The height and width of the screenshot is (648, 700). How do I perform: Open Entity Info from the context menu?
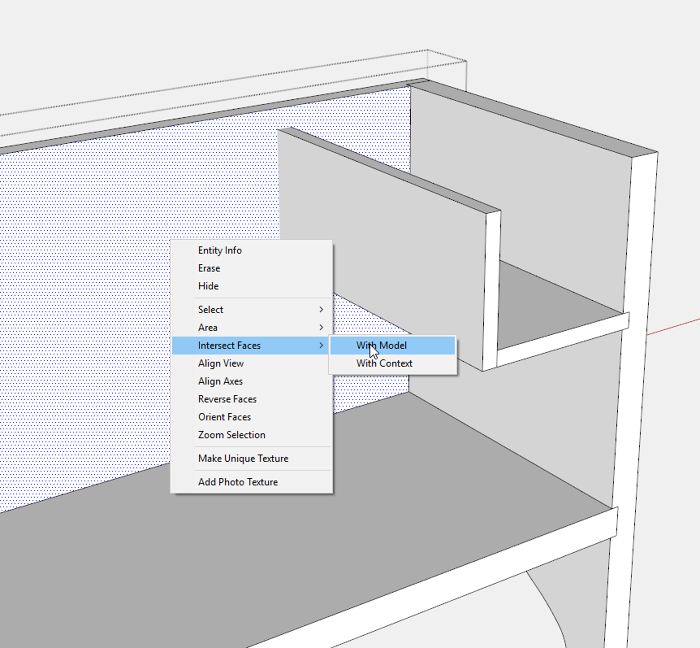220,250
